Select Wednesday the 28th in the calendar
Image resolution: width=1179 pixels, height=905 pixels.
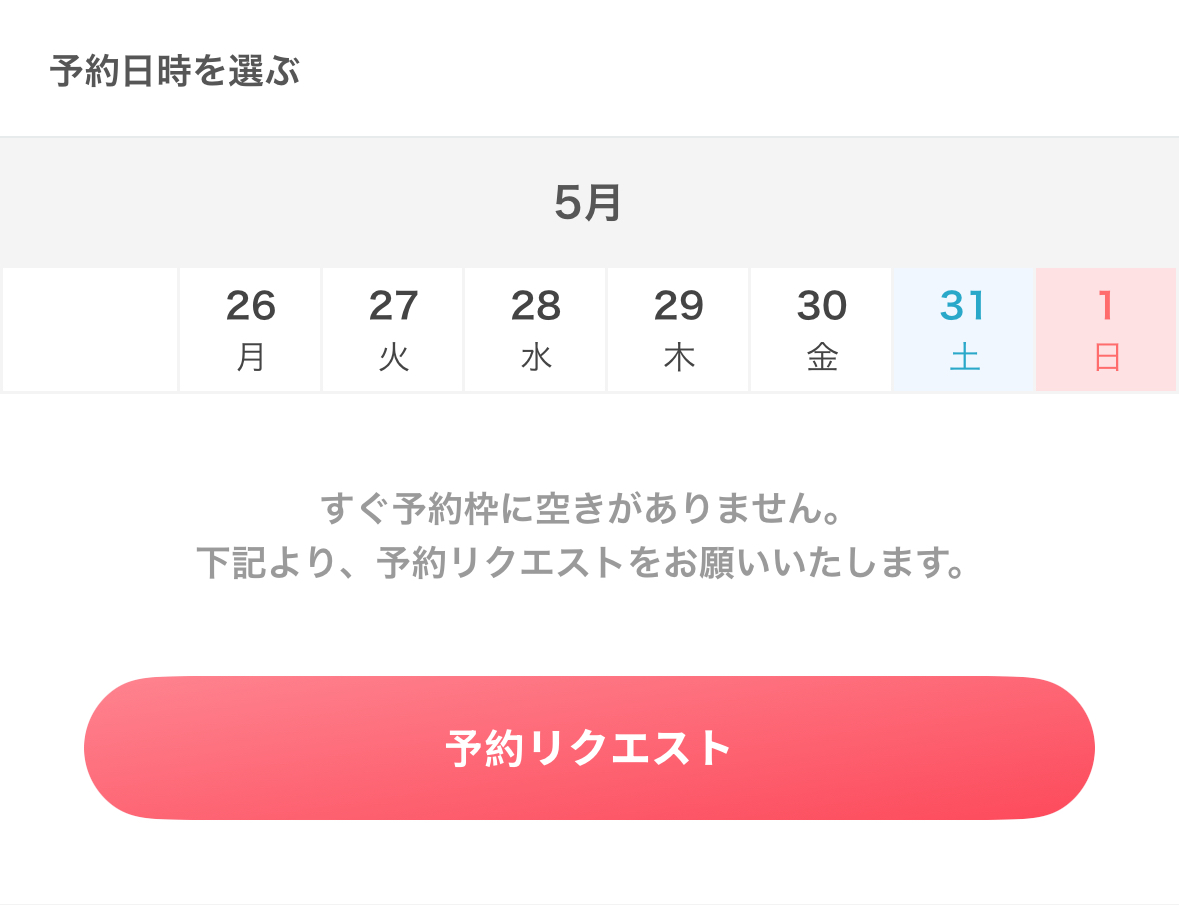pos(535,328)
